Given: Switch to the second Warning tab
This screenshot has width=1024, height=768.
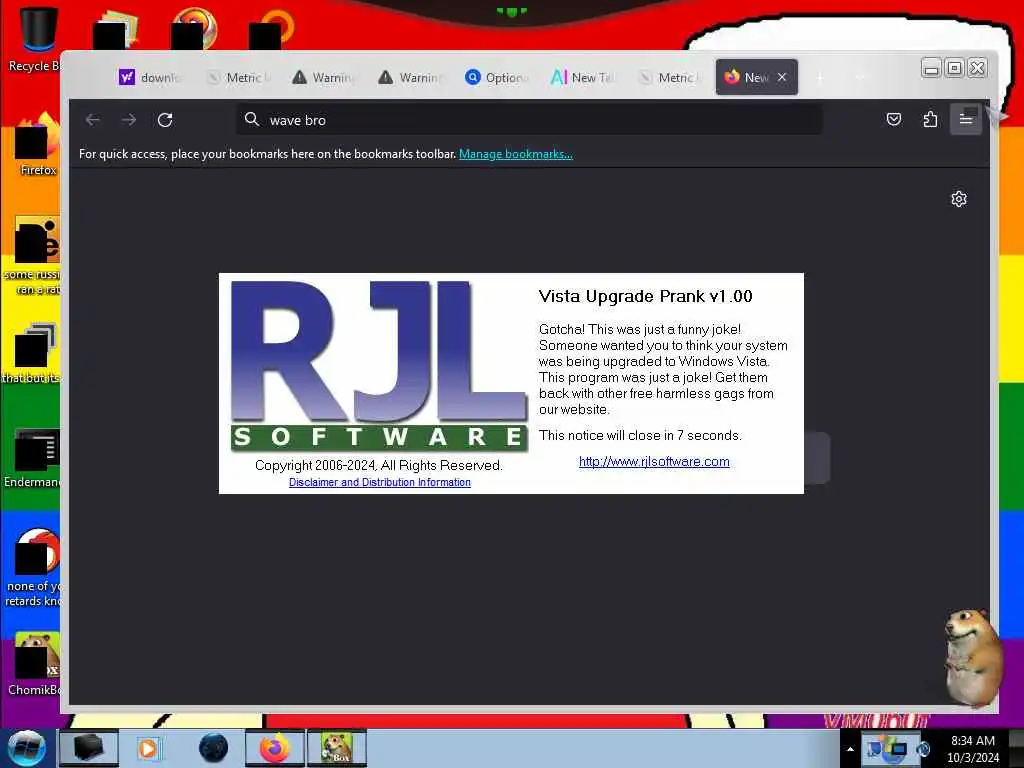Looking at the screenshot, I should coord(411,77).
